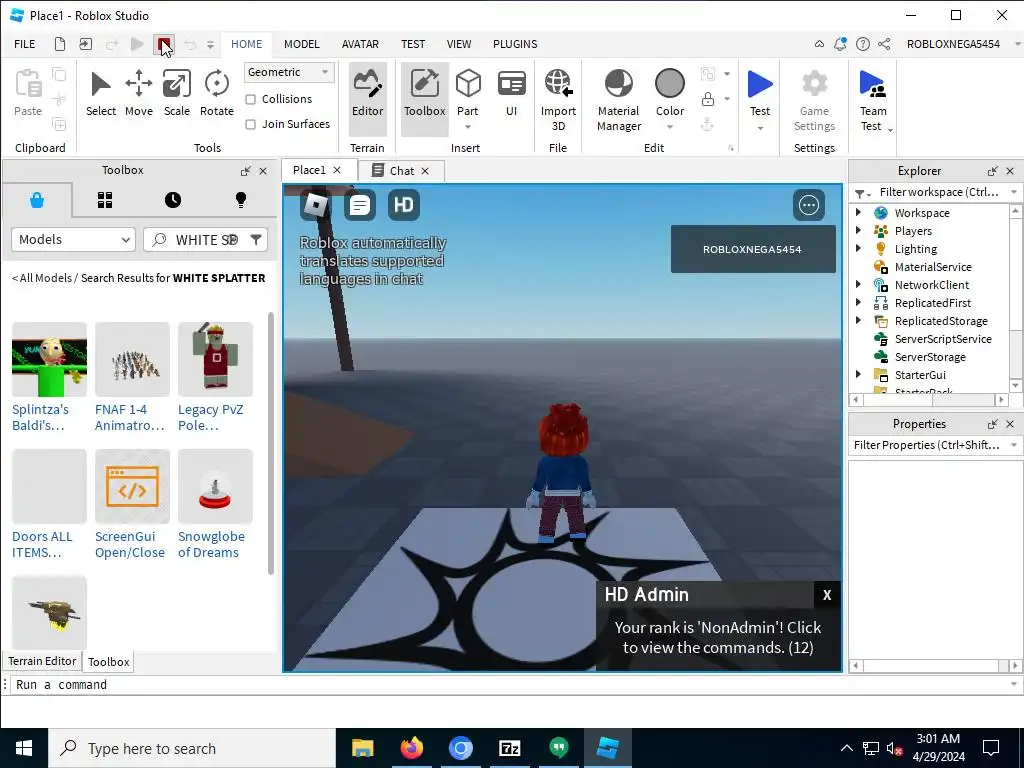
Task: Open Game Settings
Action: tap(814, 100)
